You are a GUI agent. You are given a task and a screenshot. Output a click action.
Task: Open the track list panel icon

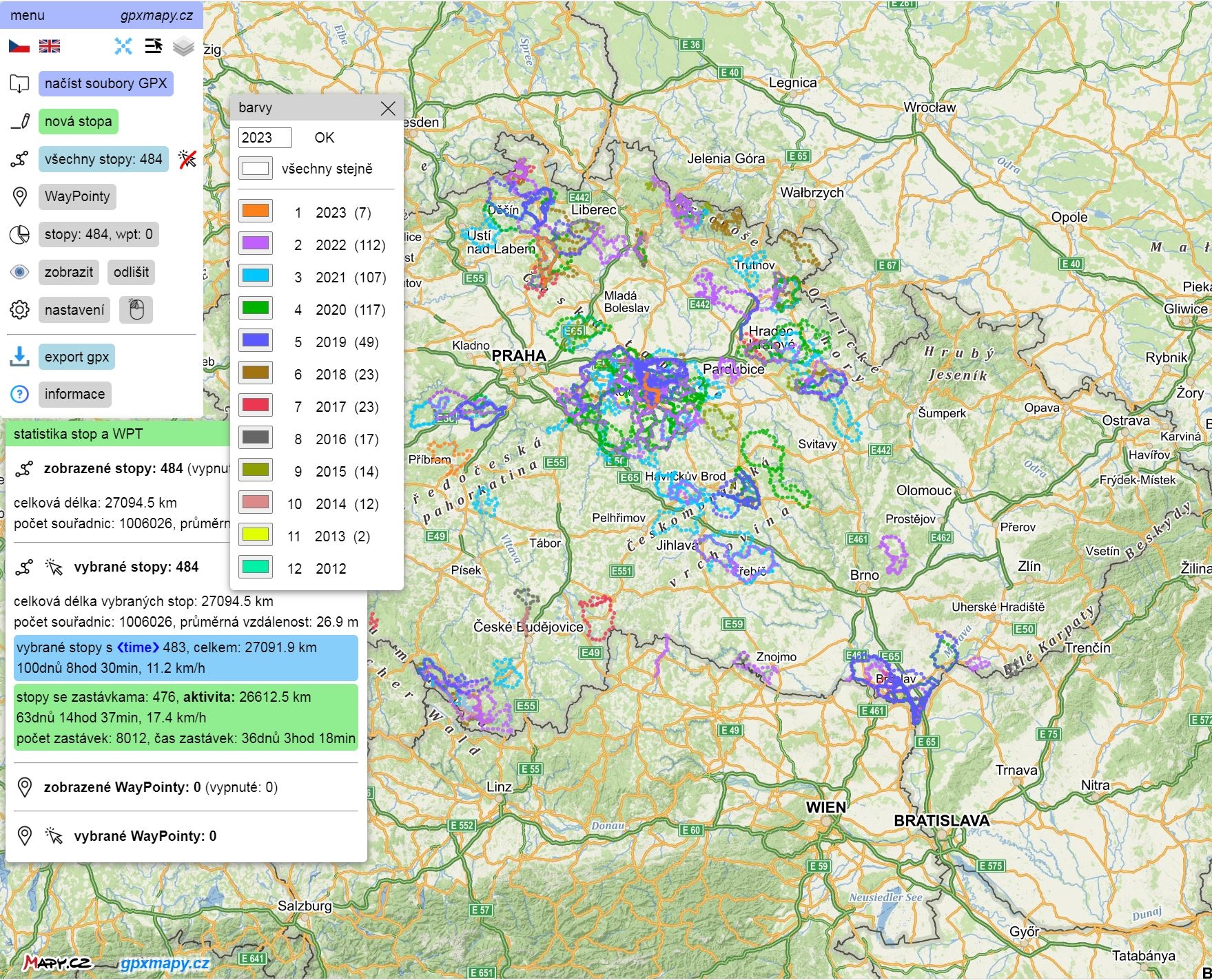[x=154, y=46]
